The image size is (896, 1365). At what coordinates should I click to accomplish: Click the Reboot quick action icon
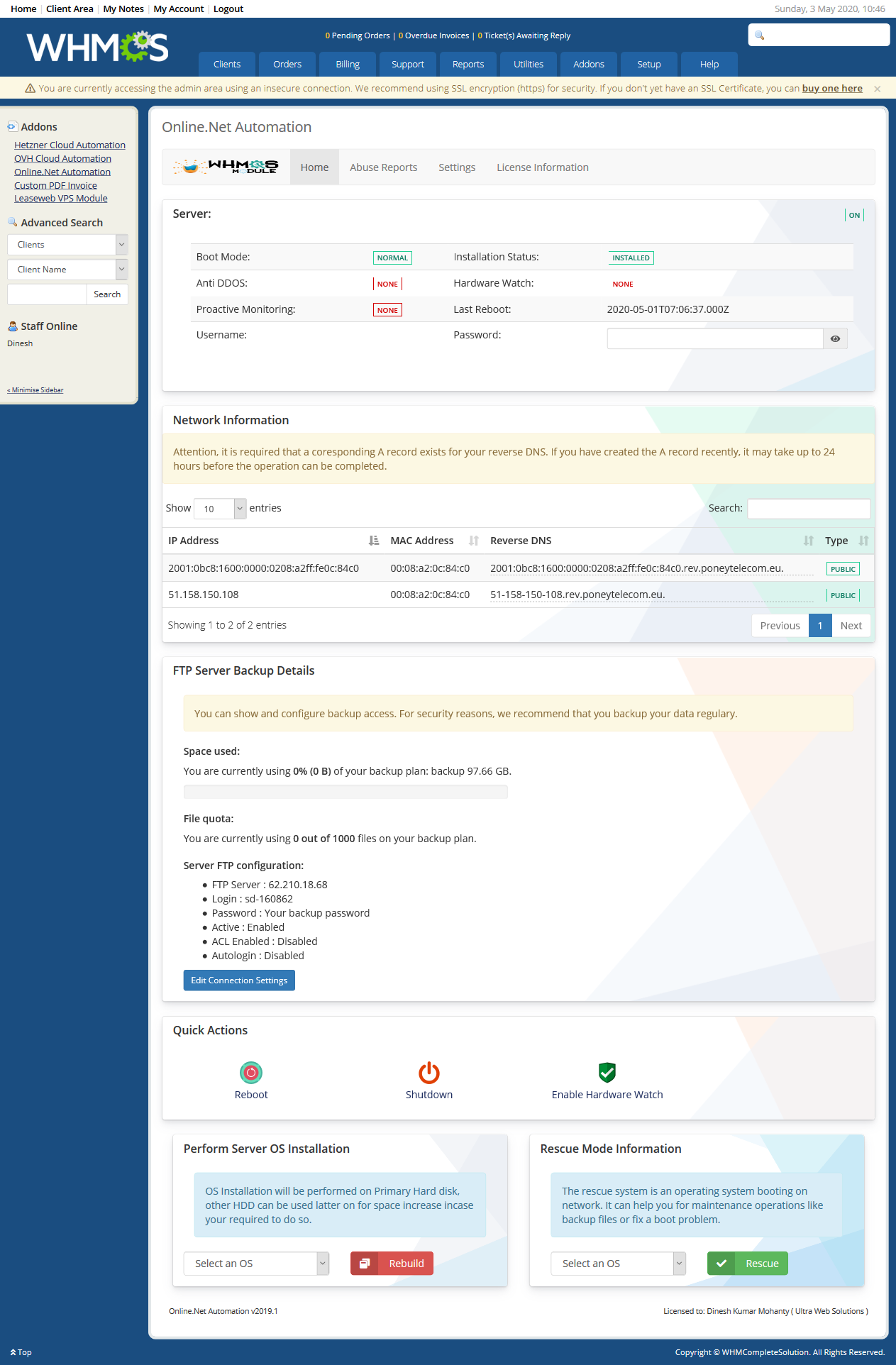251,1073
